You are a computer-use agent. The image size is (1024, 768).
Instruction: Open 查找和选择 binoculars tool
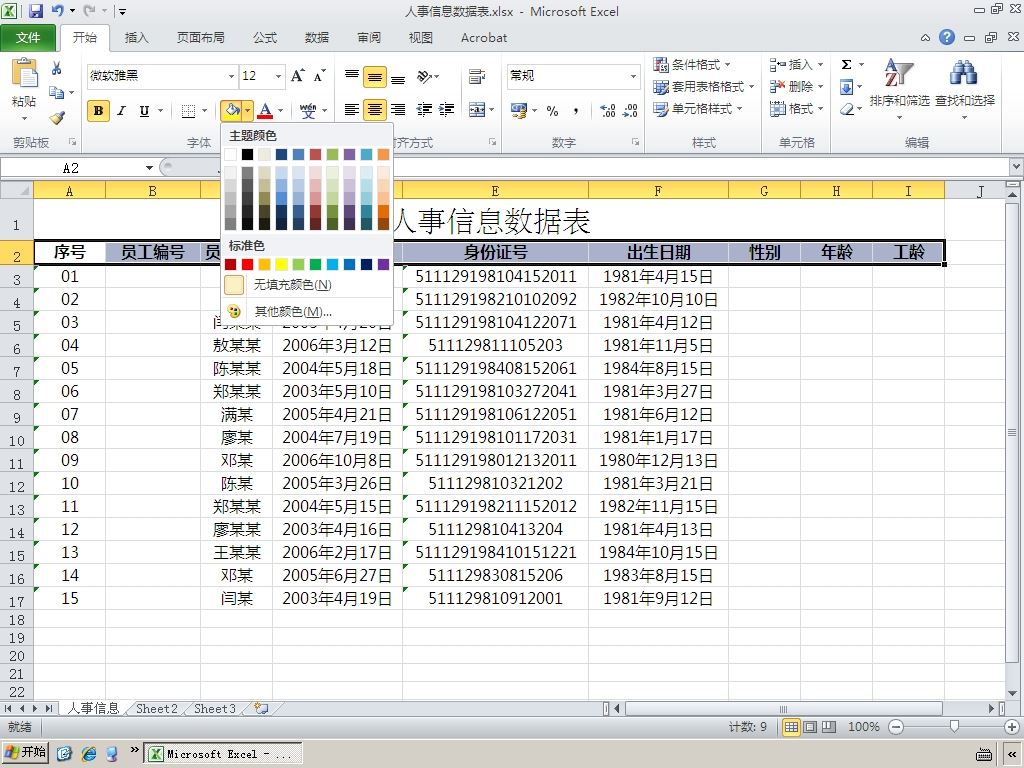(965, 89)
